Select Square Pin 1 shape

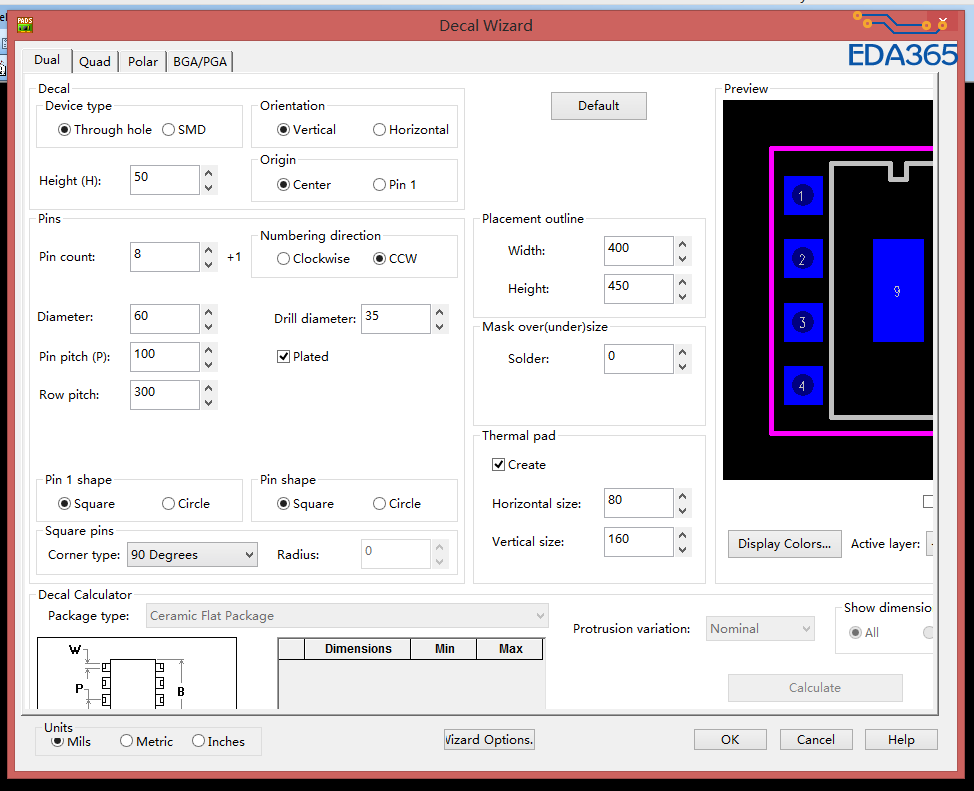click(x=86, y=504)
